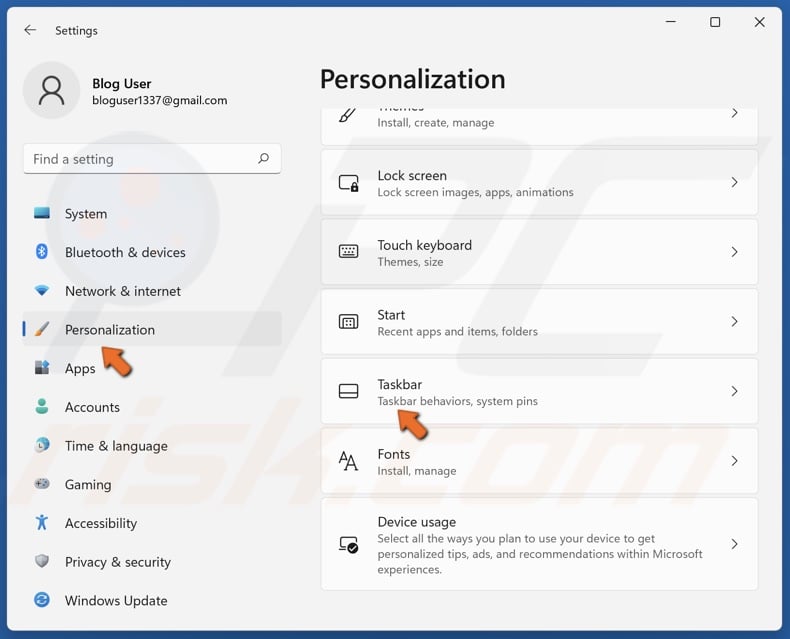Image resolution: width=790 pixels, height=639 pixels.
Task: Open the Fonts entry title
Action: 393,454
